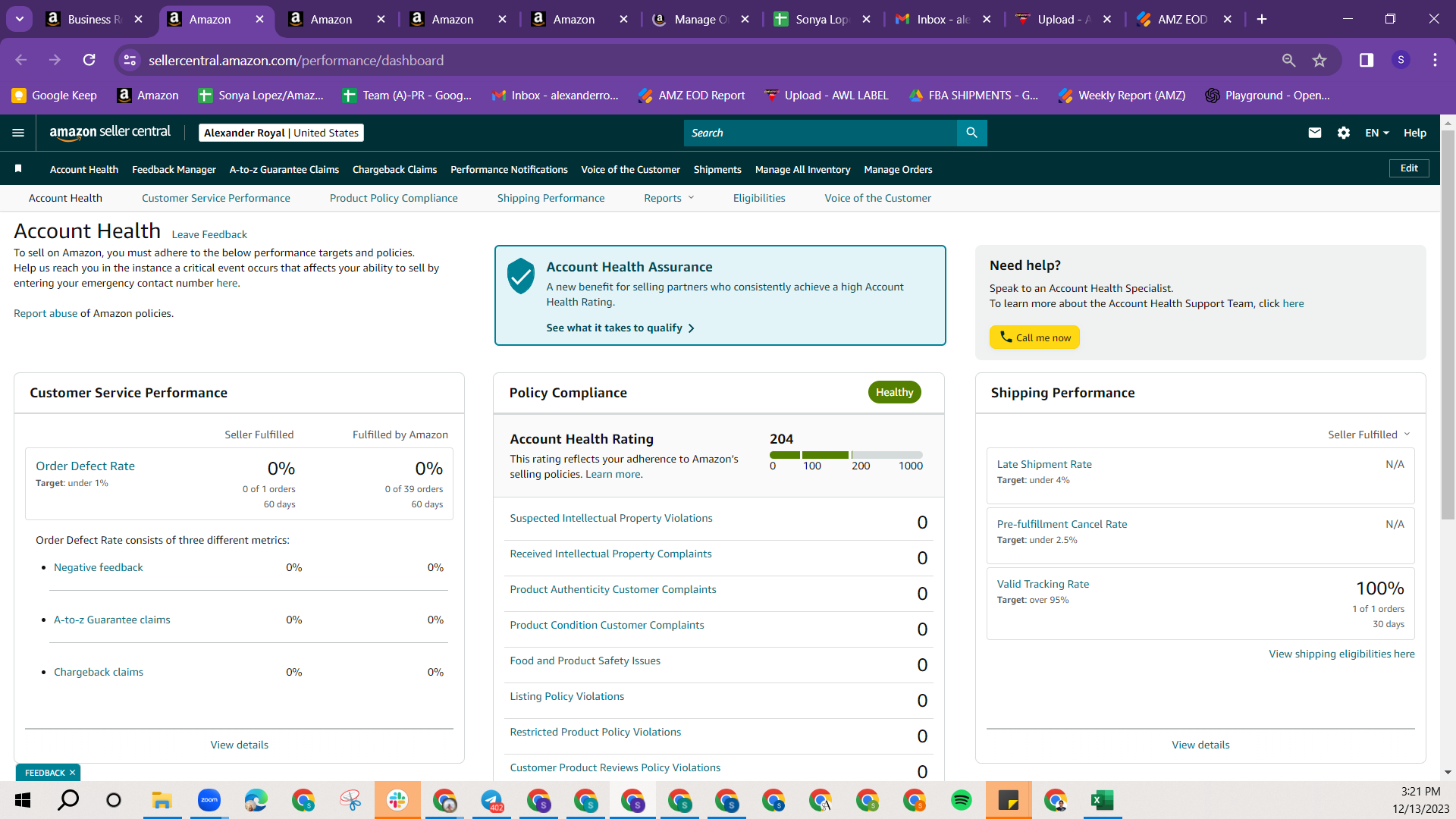Click the Report abuse link

click(x=45, y=313)
